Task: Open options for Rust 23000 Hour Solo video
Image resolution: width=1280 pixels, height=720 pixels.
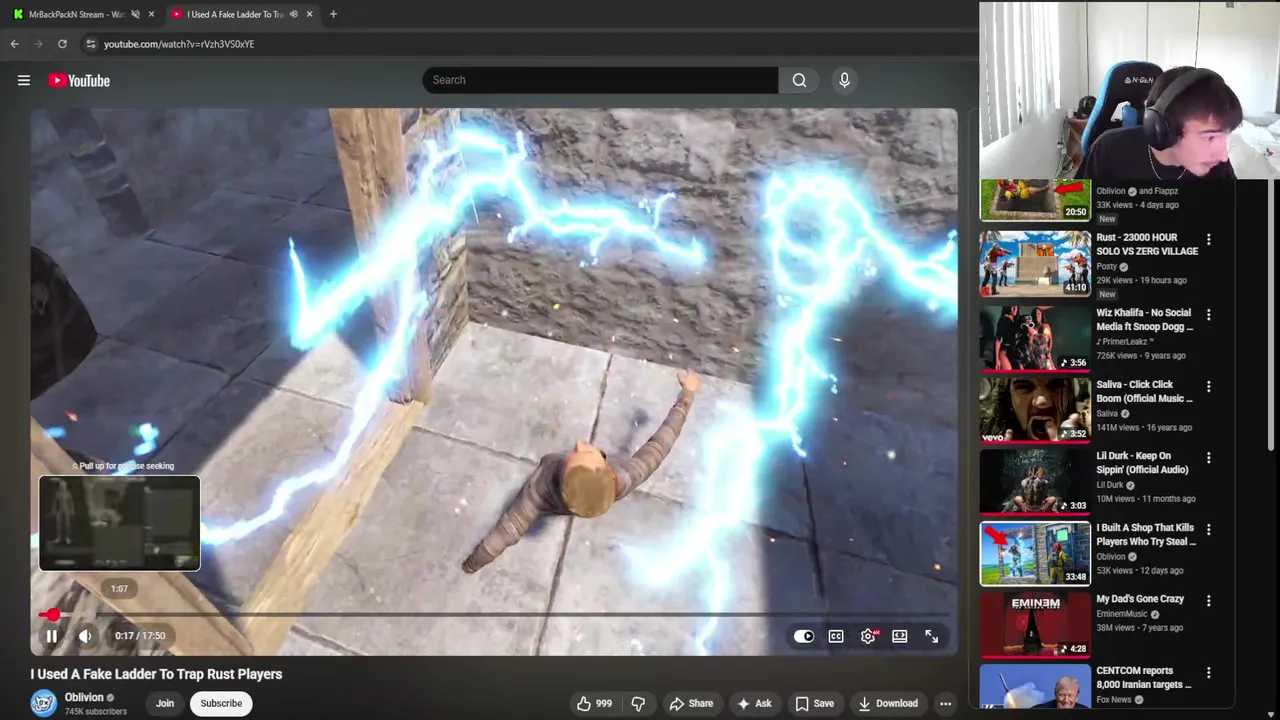Action: pos(1208,240)
